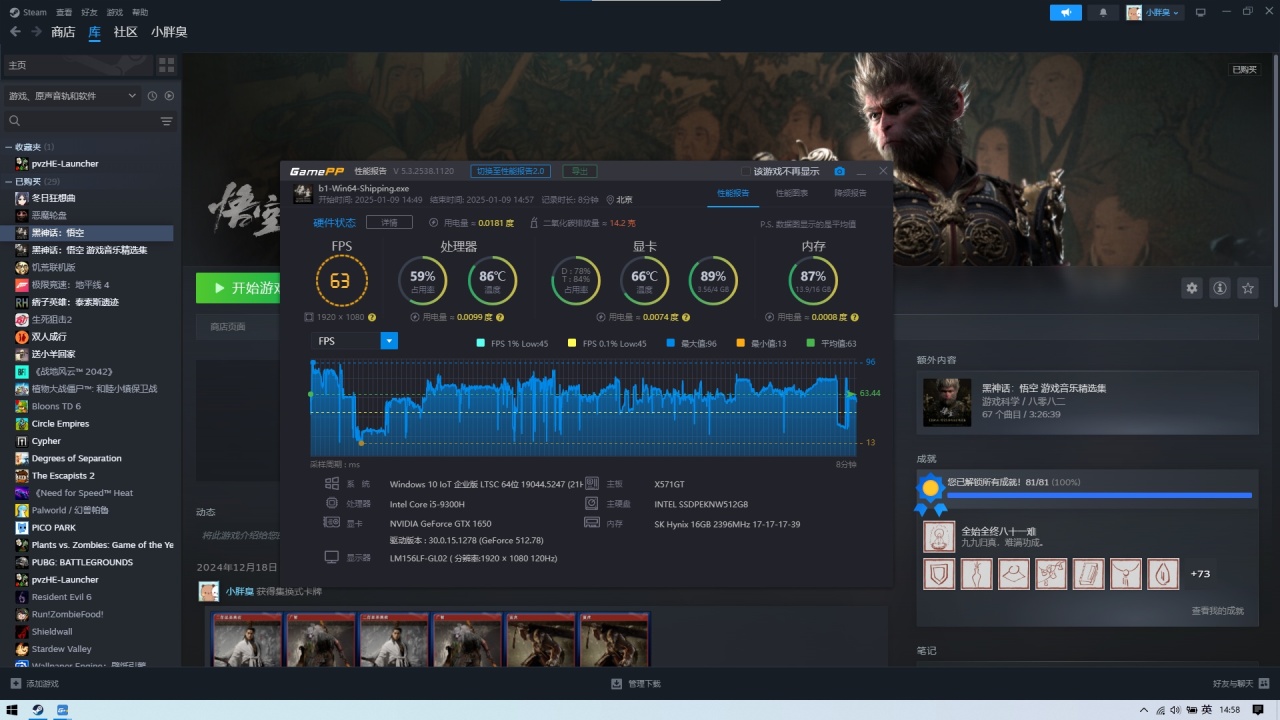Toggle 平均值:63 legend series
This screenshot has width=1280, height=720.
[831, 344]
